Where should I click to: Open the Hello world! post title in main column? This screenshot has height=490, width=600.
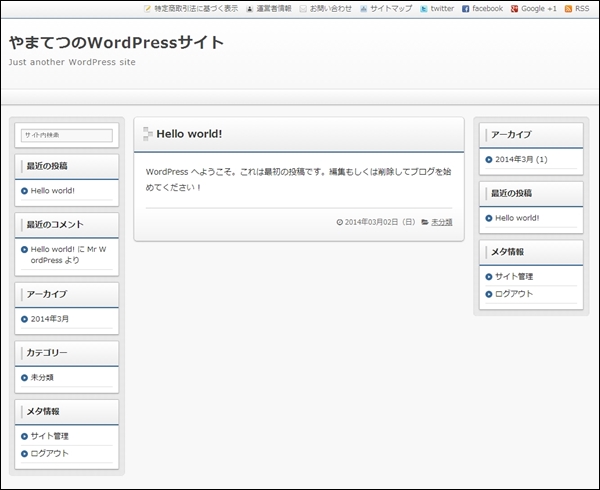189,134
